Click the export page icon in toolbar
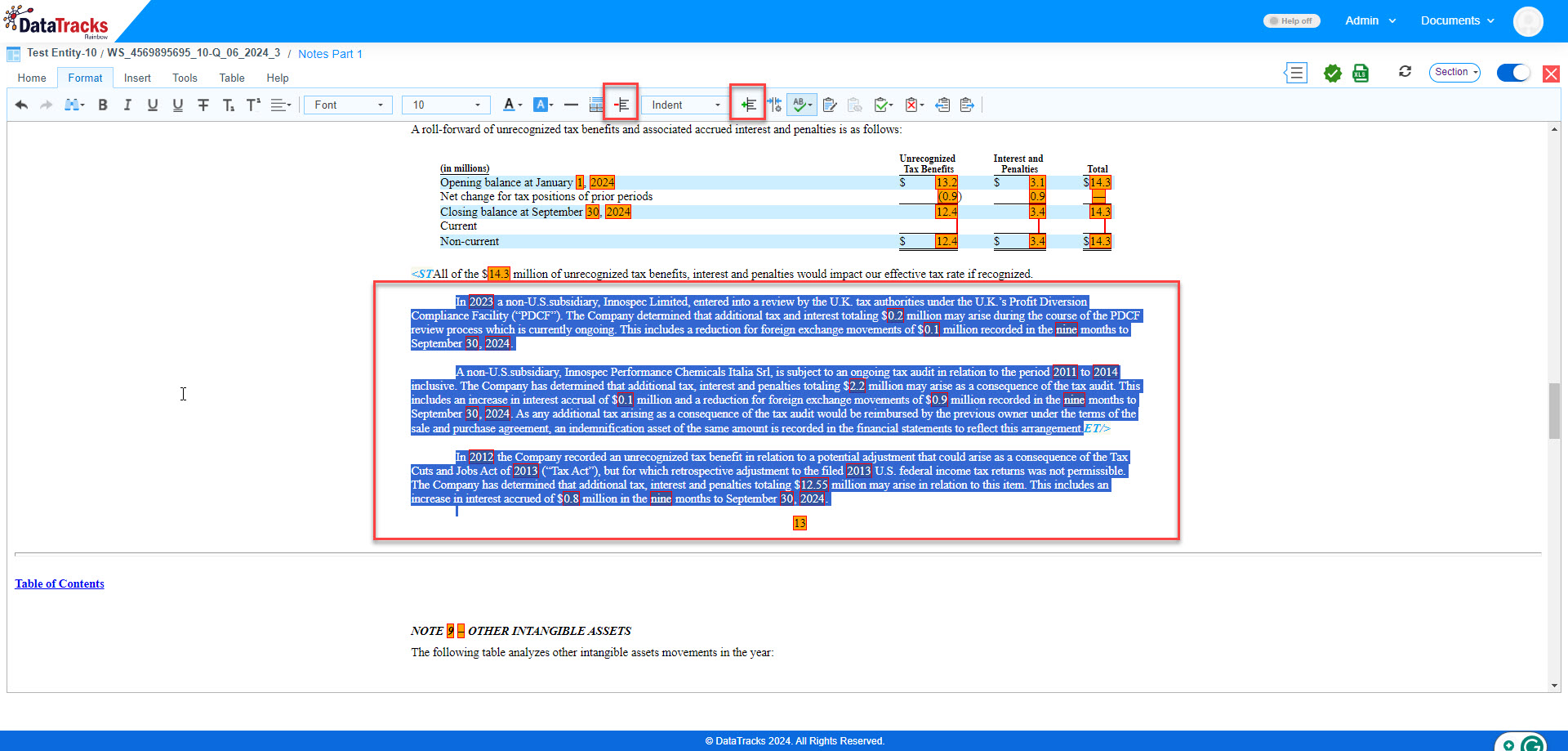Screen dimensions: 1568x751 (x=967, y=105)
